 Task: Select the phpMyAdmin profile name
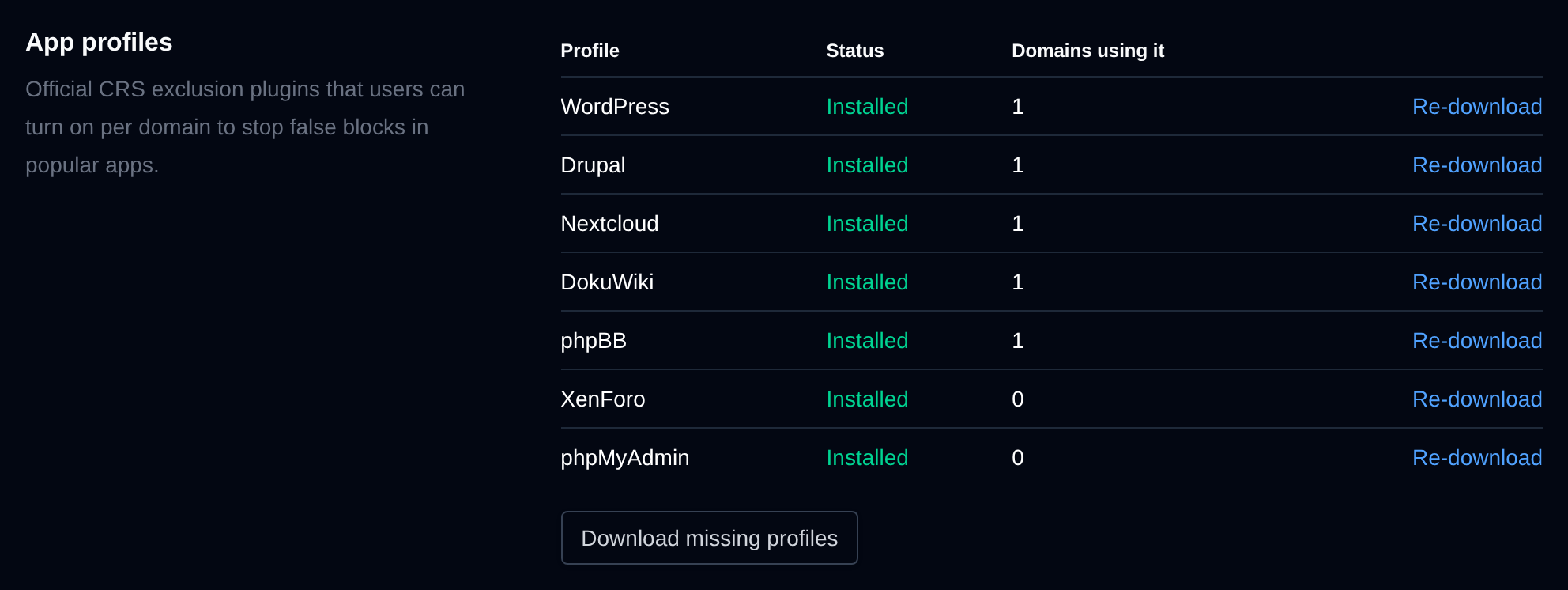pos(625,458)
